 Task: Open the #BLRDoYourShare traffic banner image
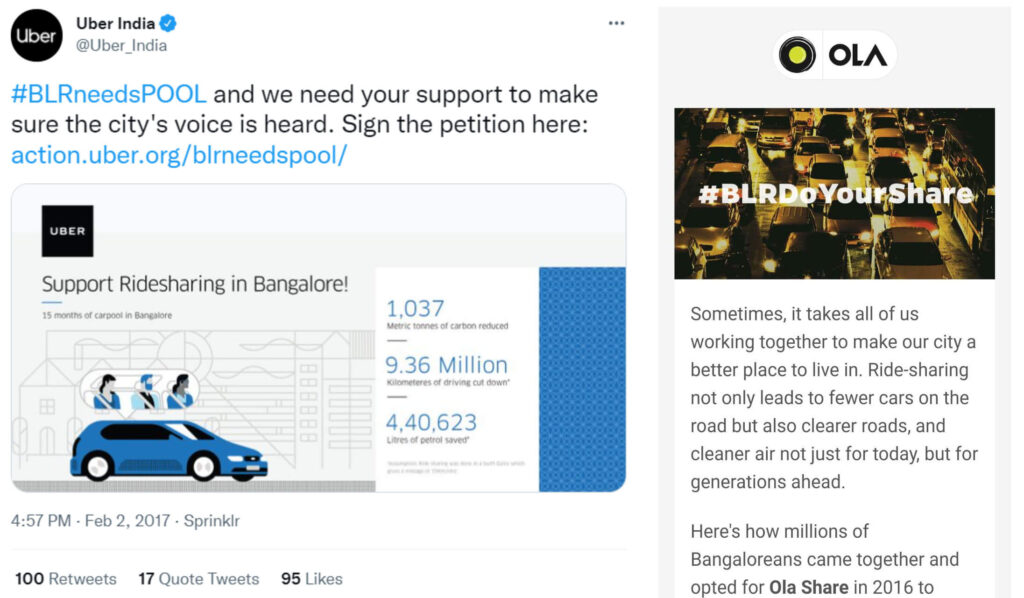point(835,194)
